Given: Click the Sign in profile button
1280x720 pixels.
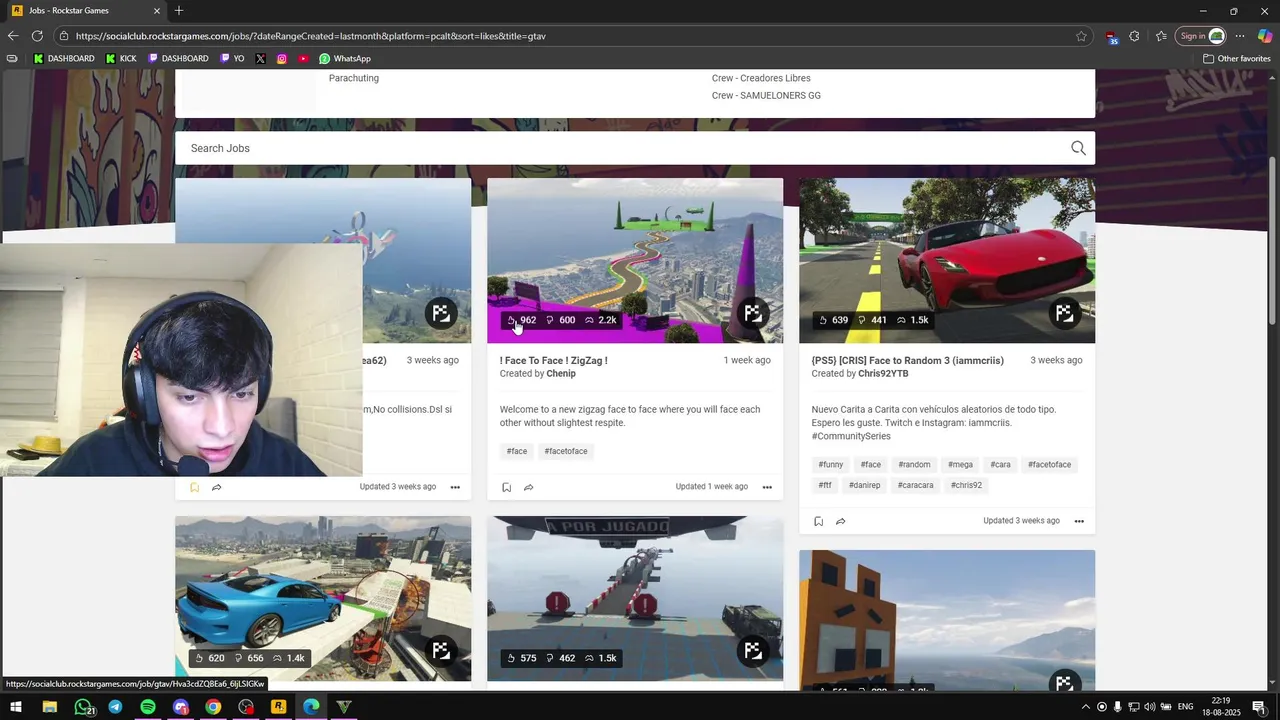Looking at the screenshot, I should tap(1202, 36).
